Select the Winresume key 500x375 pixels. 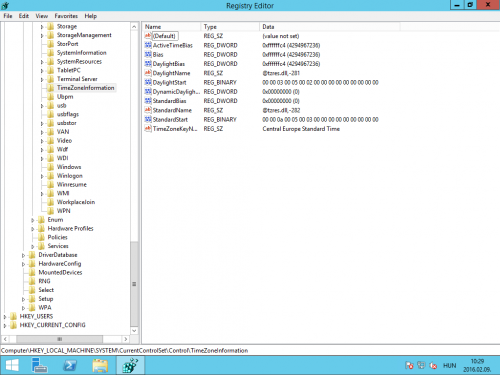[x=72, y=185]
